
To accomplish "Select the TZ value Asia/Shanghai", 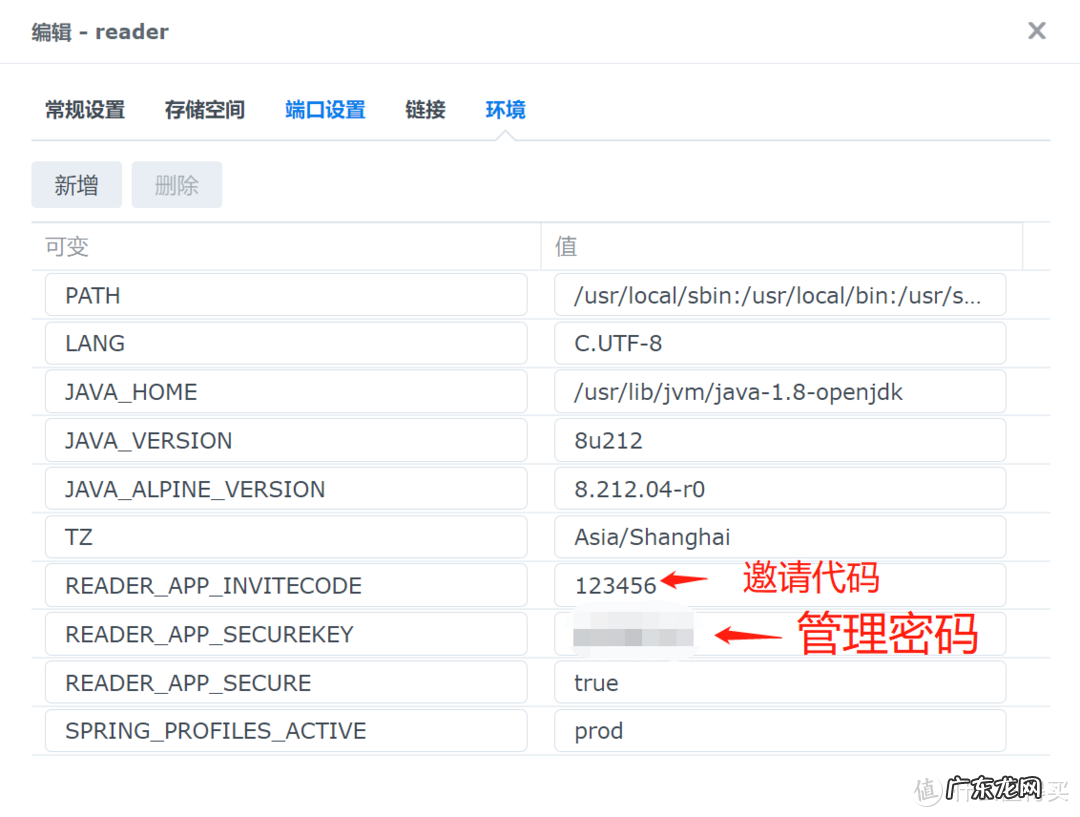I will point(780,537).
